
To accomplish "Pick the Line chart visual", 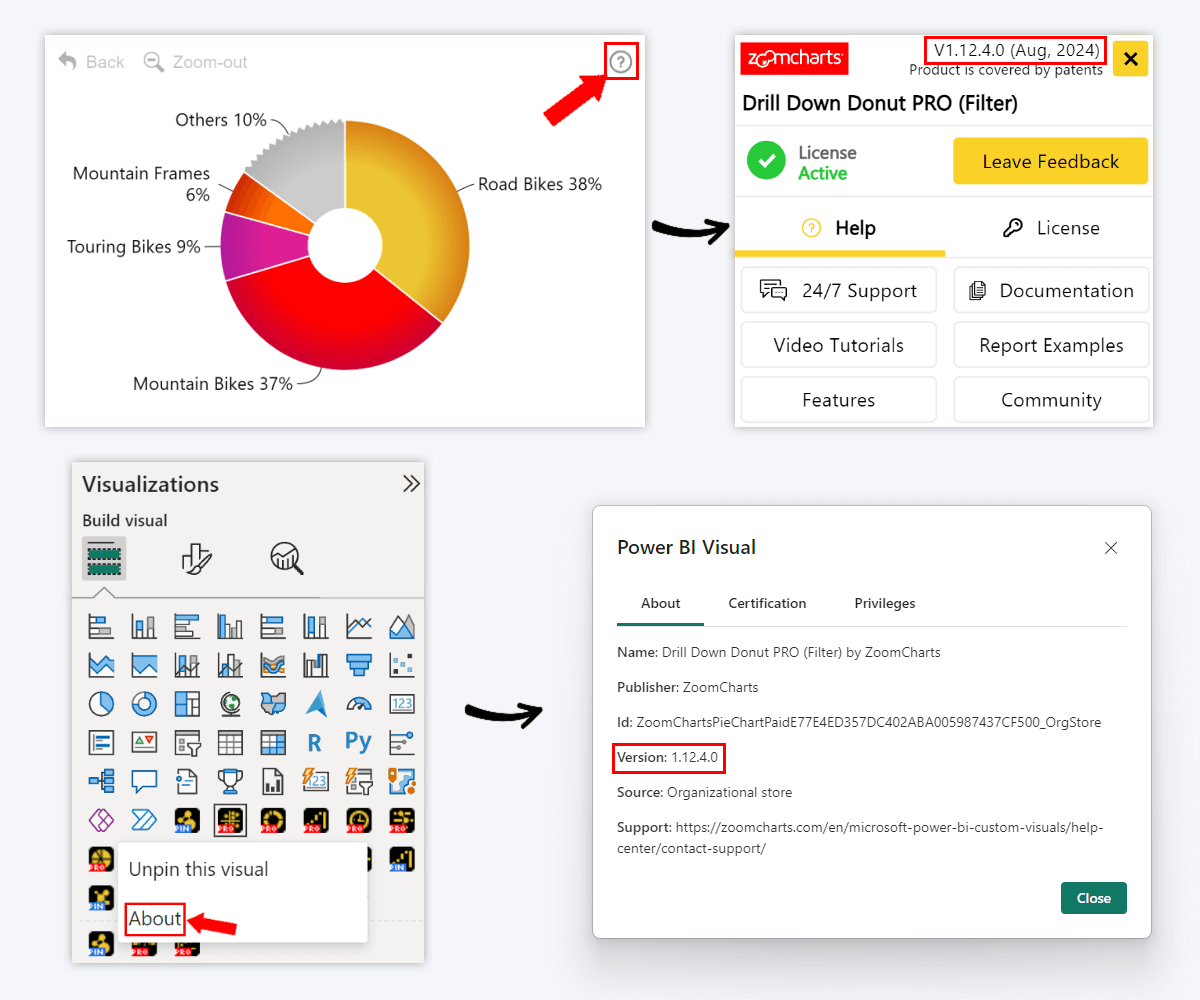I will tap(359, 626).
